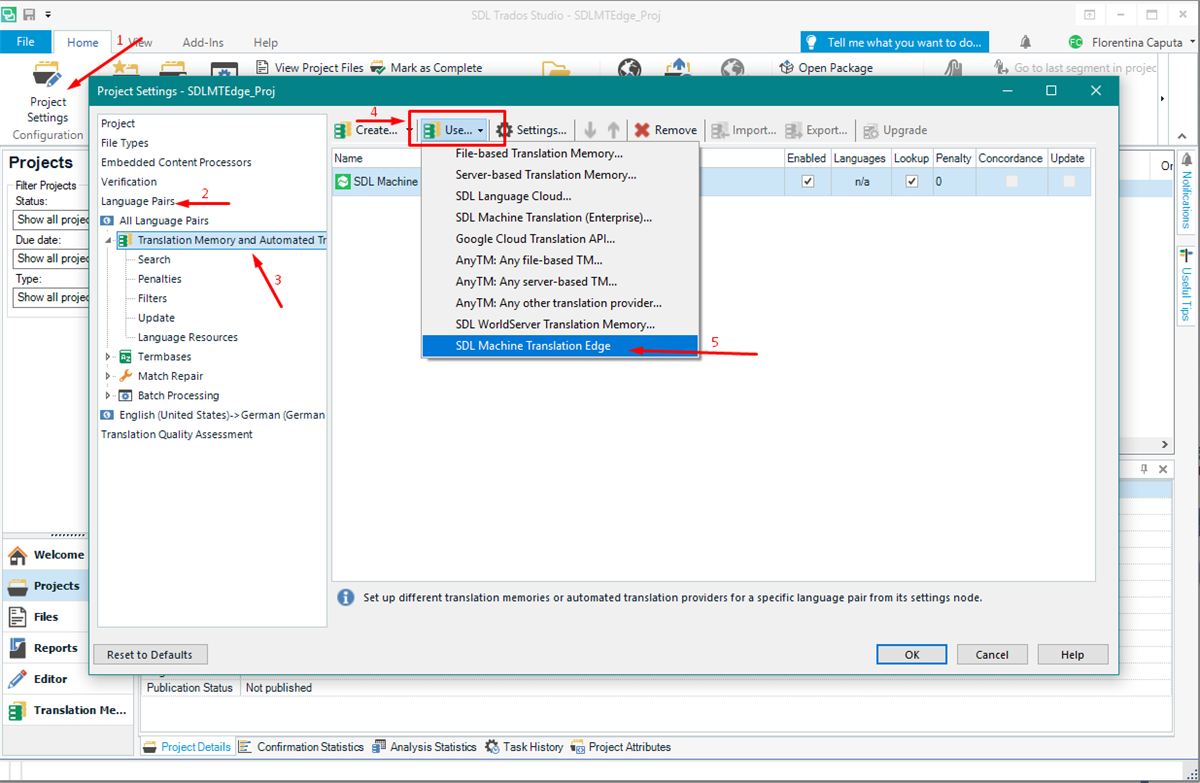Move provider down with down arrow

590,130
